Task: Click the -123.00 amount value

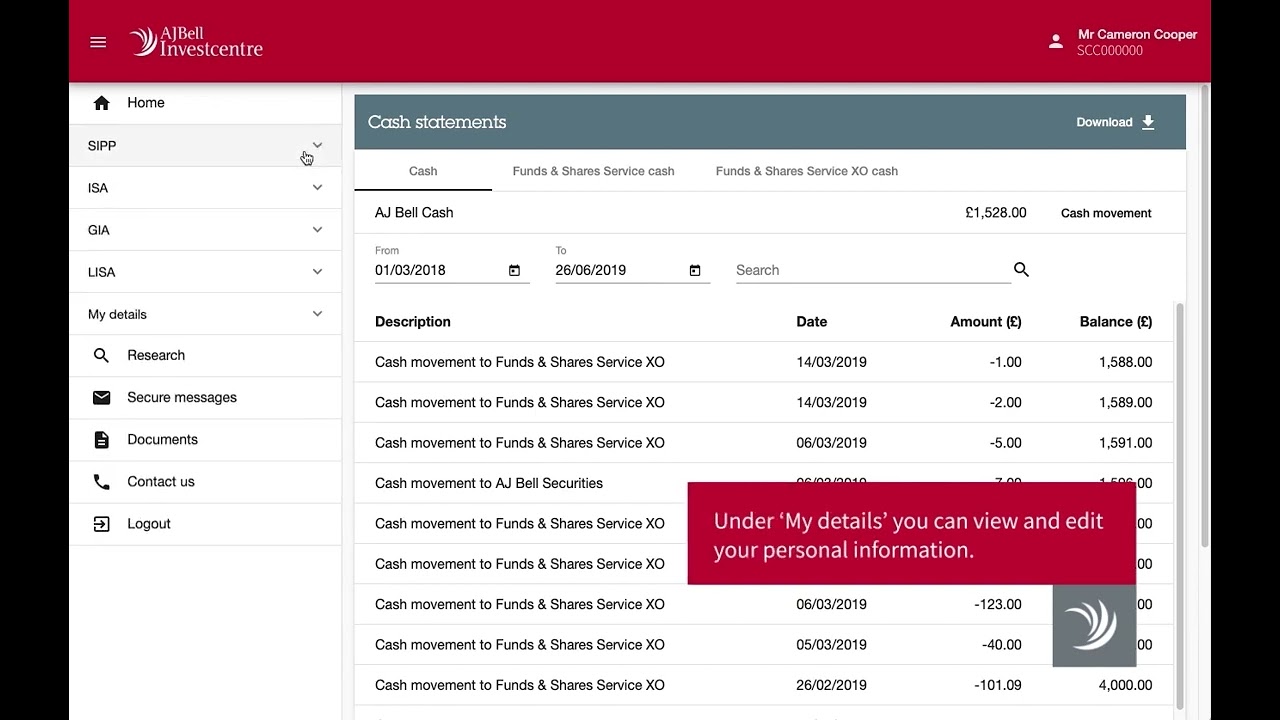Action: [x=997, y=604]
